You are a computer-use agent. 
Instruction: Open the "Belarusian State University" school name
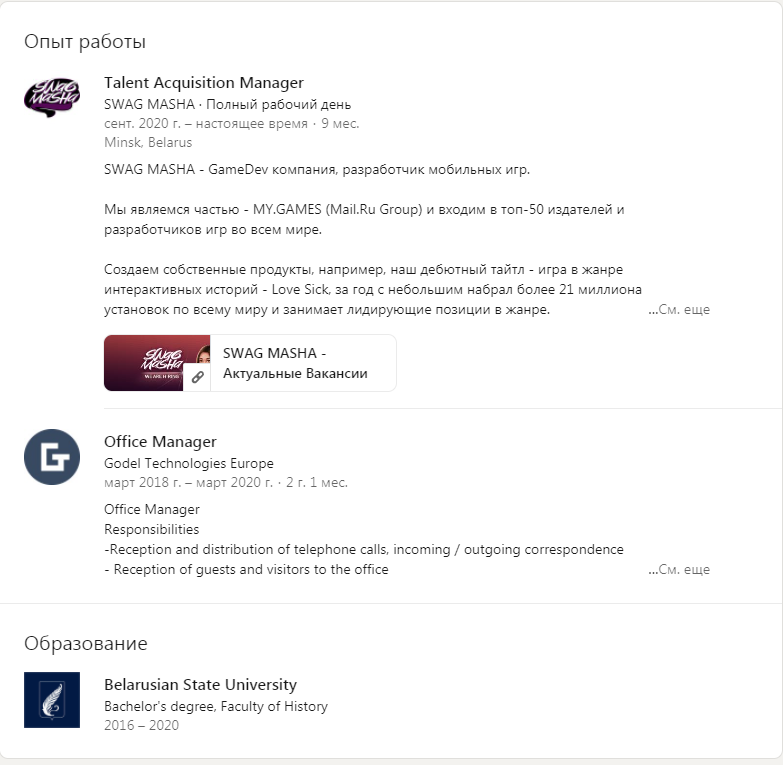(200, 685)
